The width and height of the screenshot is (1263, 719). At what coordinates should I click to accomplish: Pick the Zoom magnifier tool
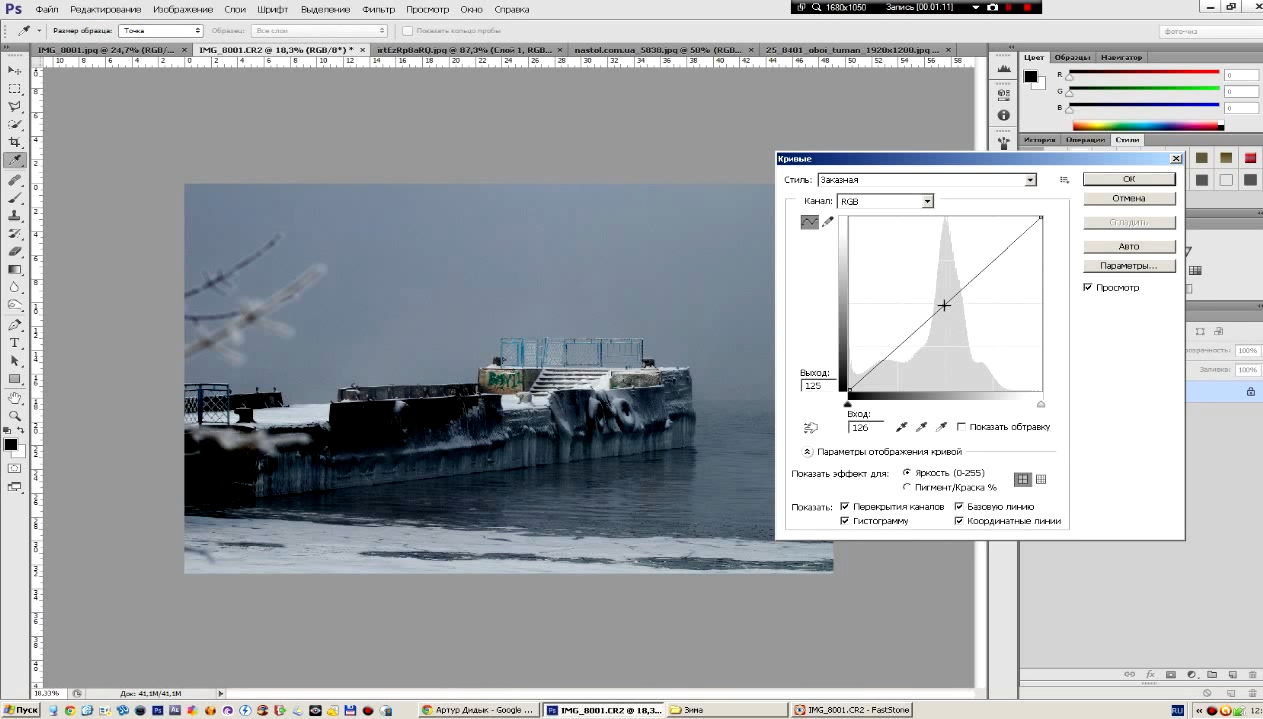pyautogui.click(x=15, y=415)
